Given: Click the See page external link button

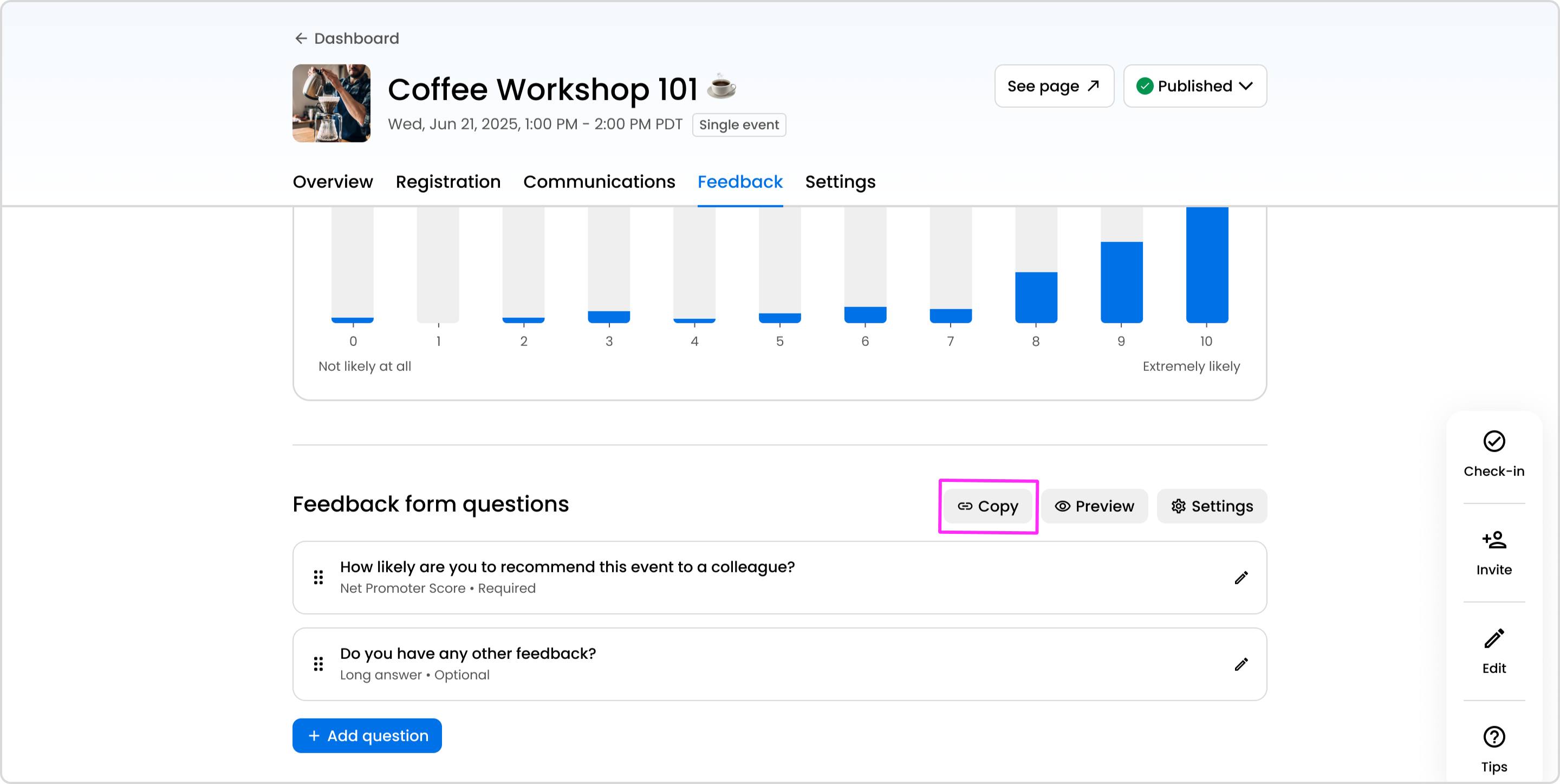Looking at the screenshot, I should (x=1053, y=86).
